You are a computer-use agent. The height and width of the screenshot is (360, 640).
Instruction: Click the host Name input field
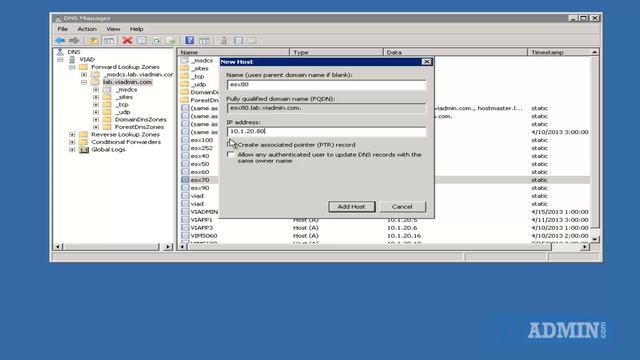click(x=327, y=84)
